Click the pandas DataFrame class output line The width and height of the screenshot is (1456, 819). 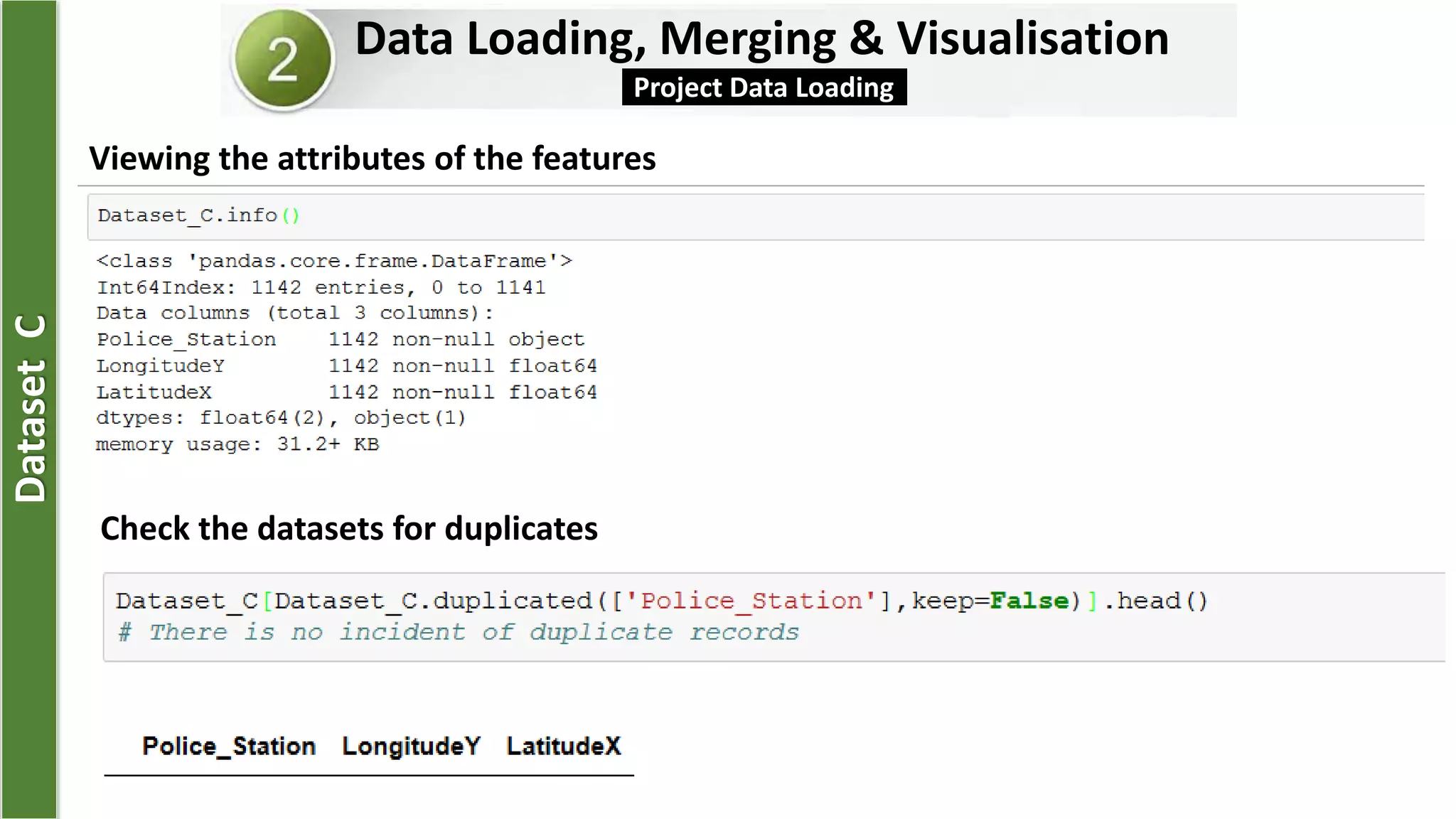click(334, 261)
